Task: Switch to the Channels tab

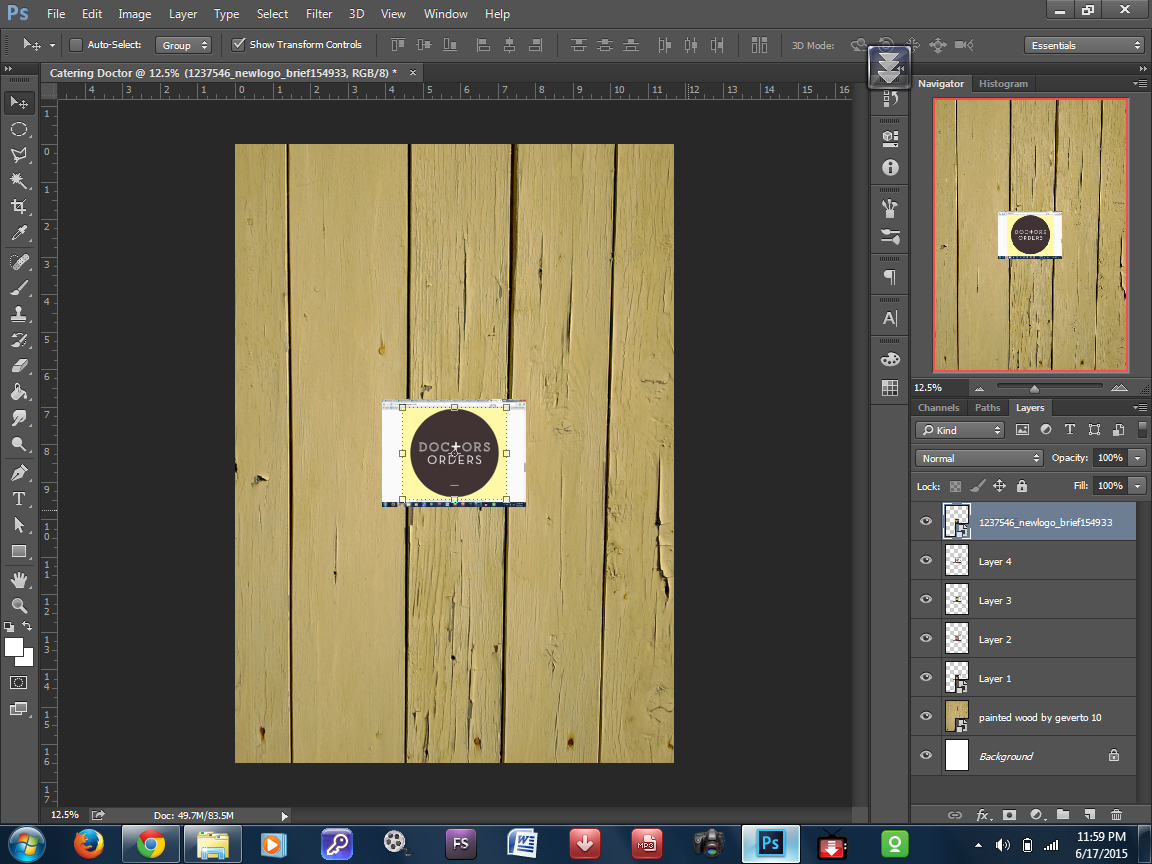Action: click(x=938, y=408)
